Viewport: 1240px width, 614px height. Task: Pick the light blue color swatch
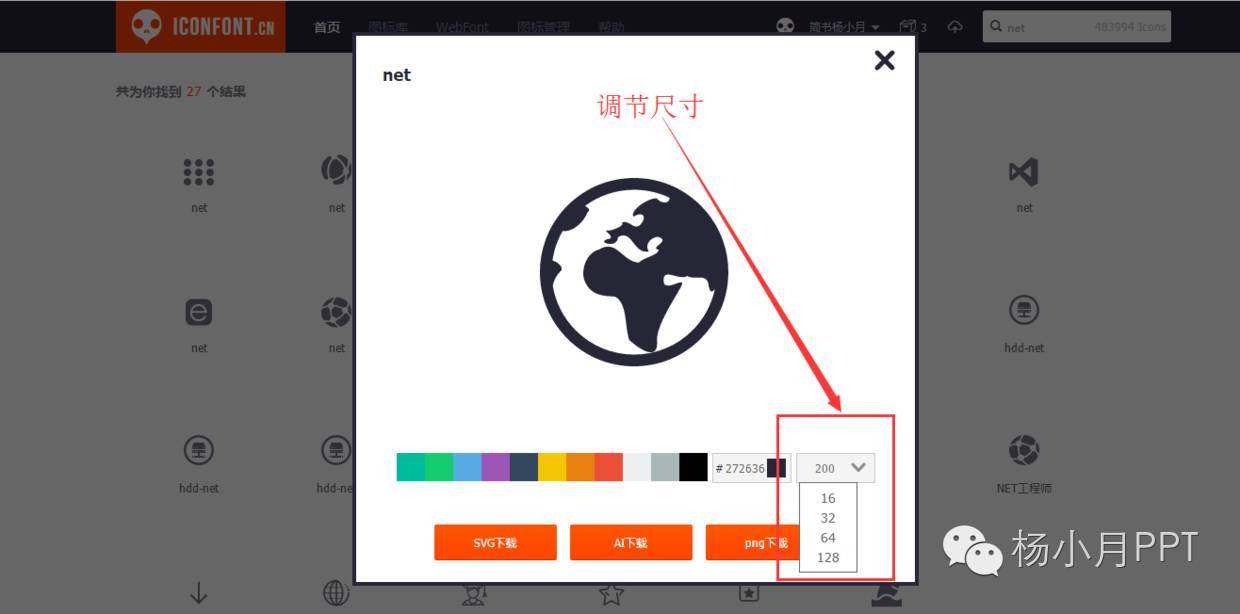coord(467,467)
